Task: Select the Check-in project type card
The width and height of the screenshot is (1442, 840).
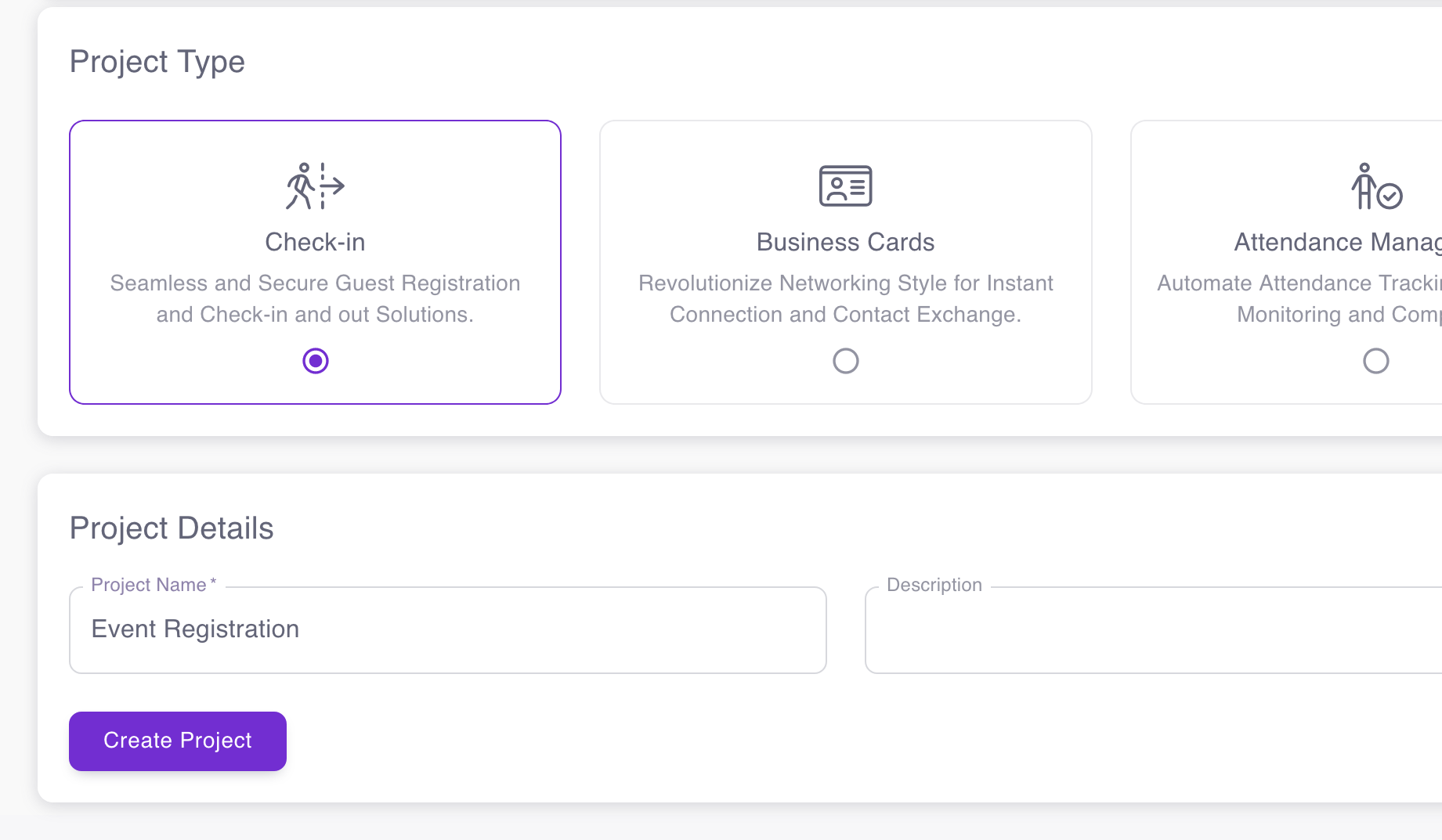Action: coord(315,261)
